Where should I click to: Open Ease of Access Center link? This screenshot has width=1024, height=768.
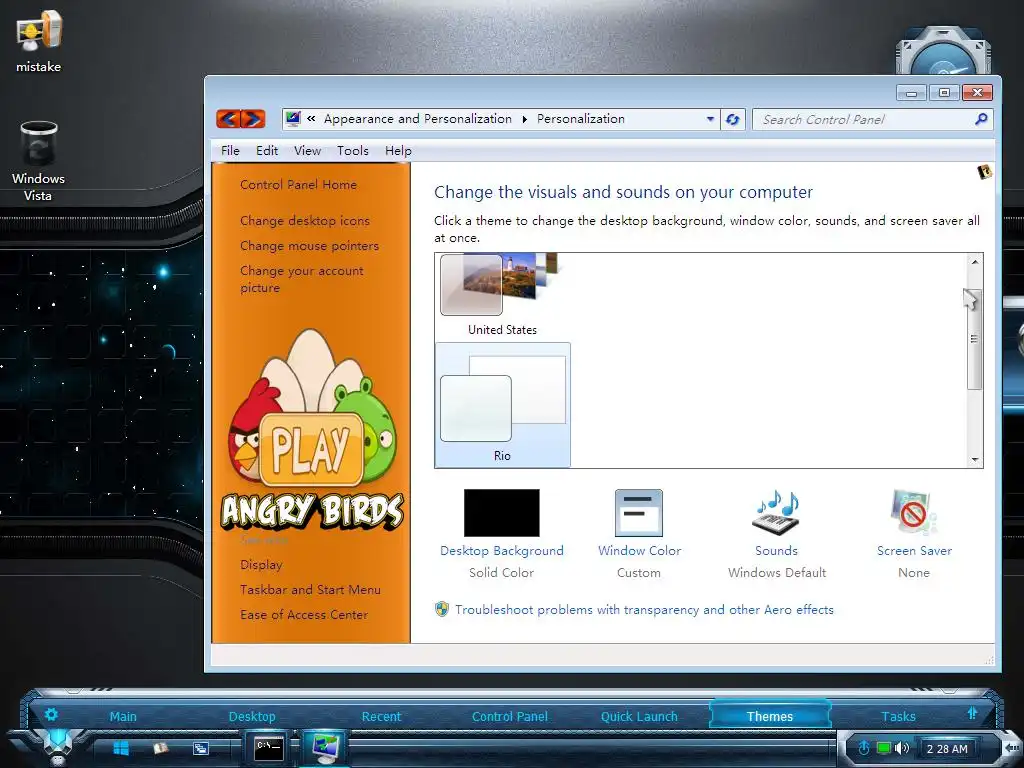click(304, 615)
